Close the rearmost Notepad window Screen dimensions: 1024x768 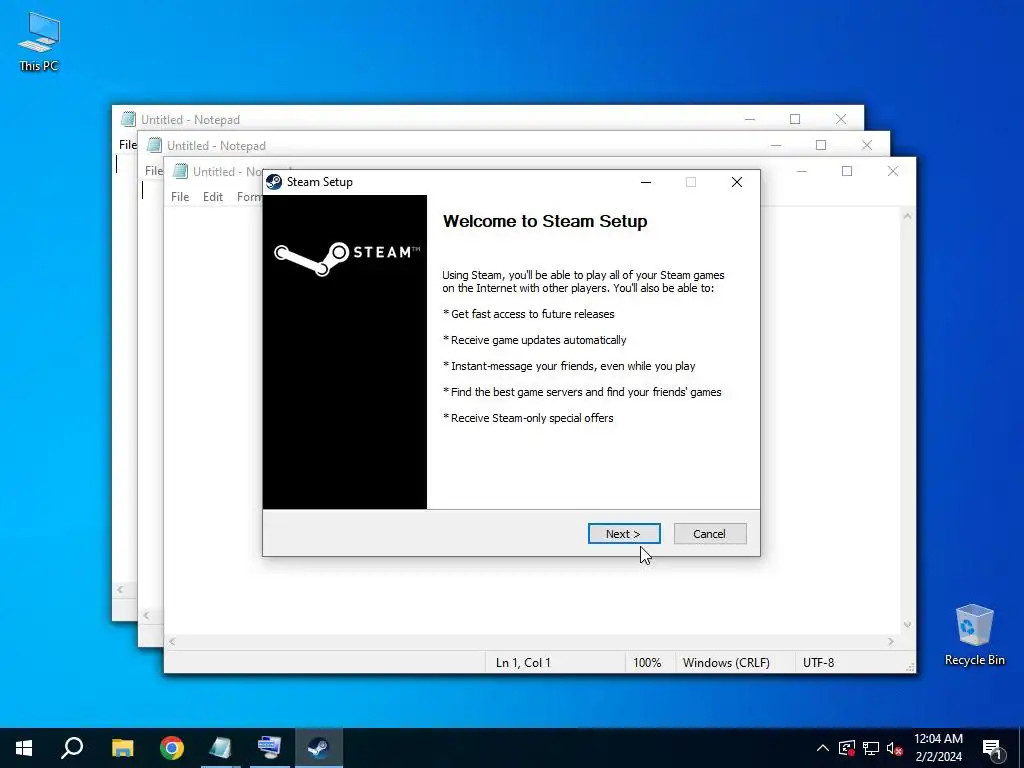pyautogui.click(x=841, y=120)
